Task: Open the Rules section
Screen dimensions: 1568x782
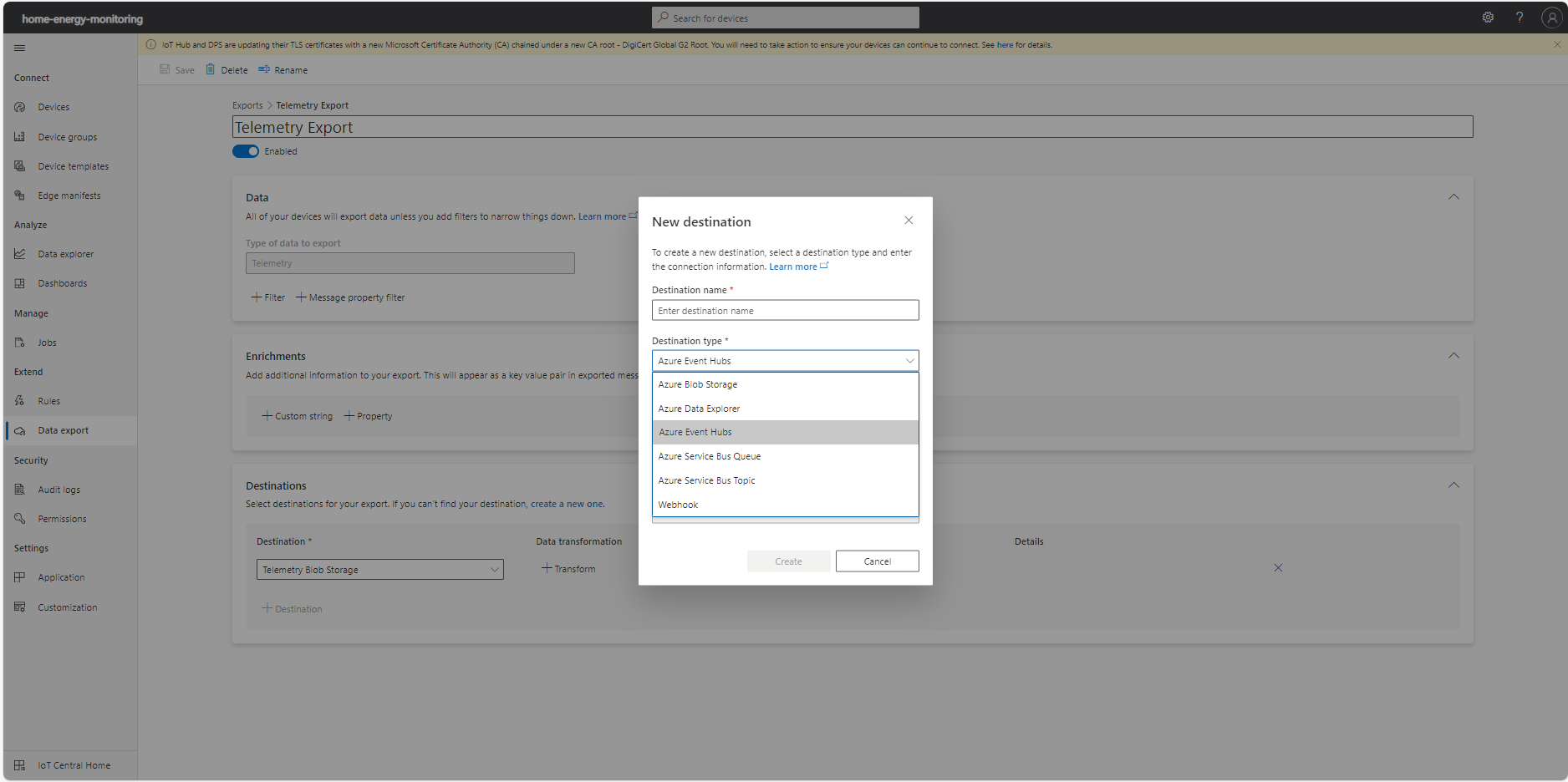Action: pyautogui.click(x=48, y=400)
